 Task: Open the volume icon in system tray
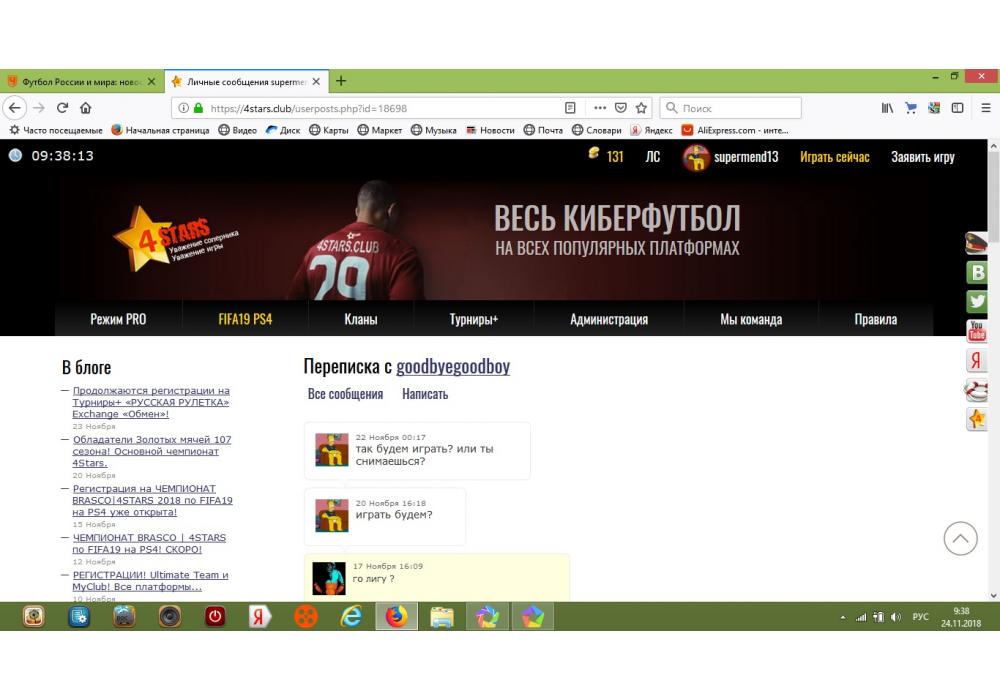coord(895,617)
